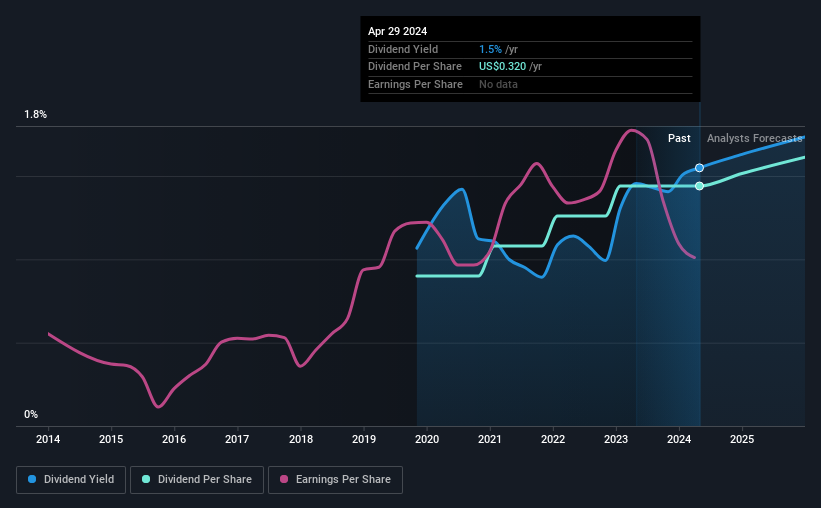The image size is (821, 508).
Task: Click the blue Dividend Yield data point marker
Action: click(700, 168)
